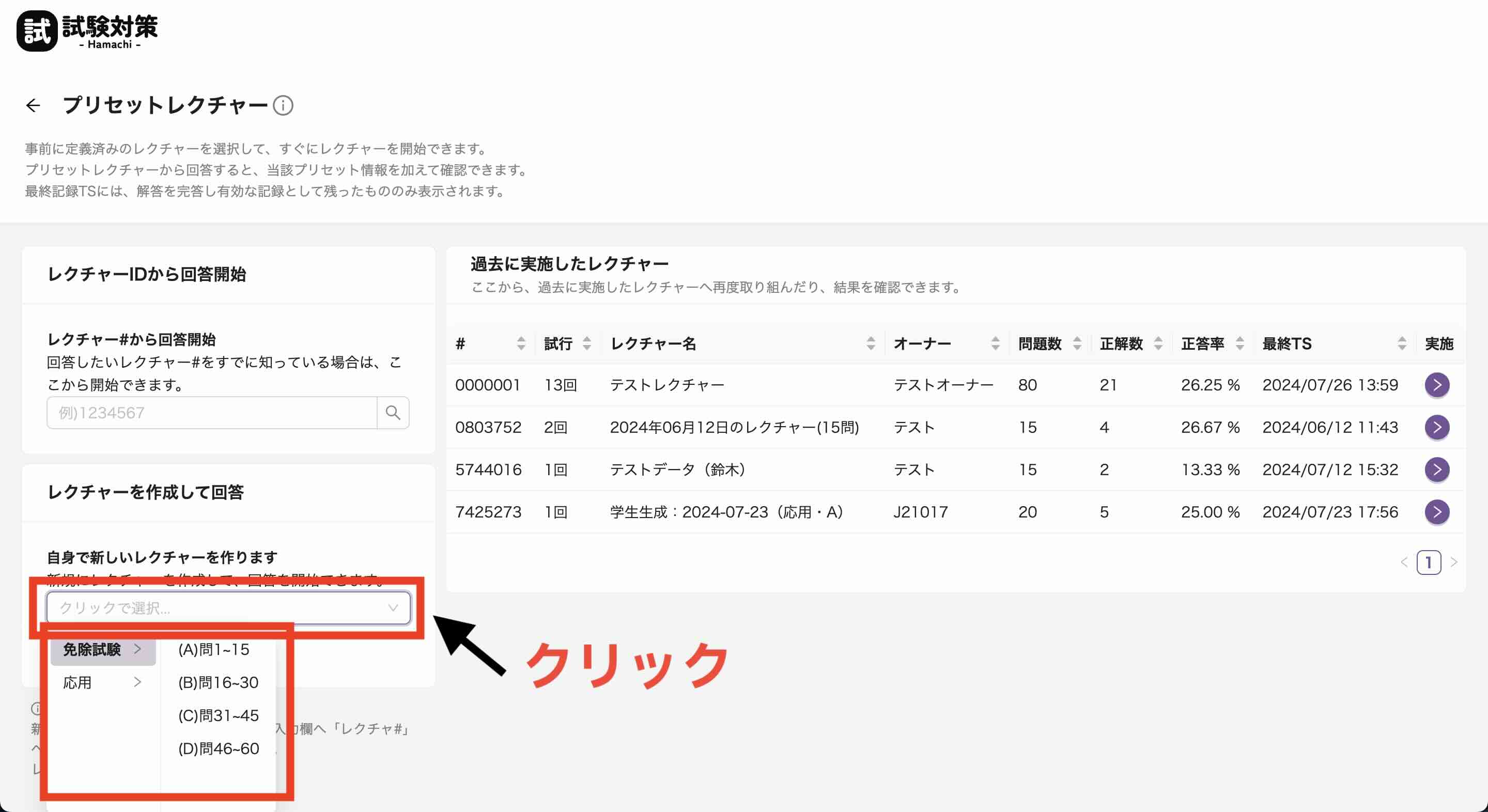This screenshot has width=1488, height=812.
Task: Click the next page arrow in pagination
Action: pyautogui.click(x=1454, y=562)
